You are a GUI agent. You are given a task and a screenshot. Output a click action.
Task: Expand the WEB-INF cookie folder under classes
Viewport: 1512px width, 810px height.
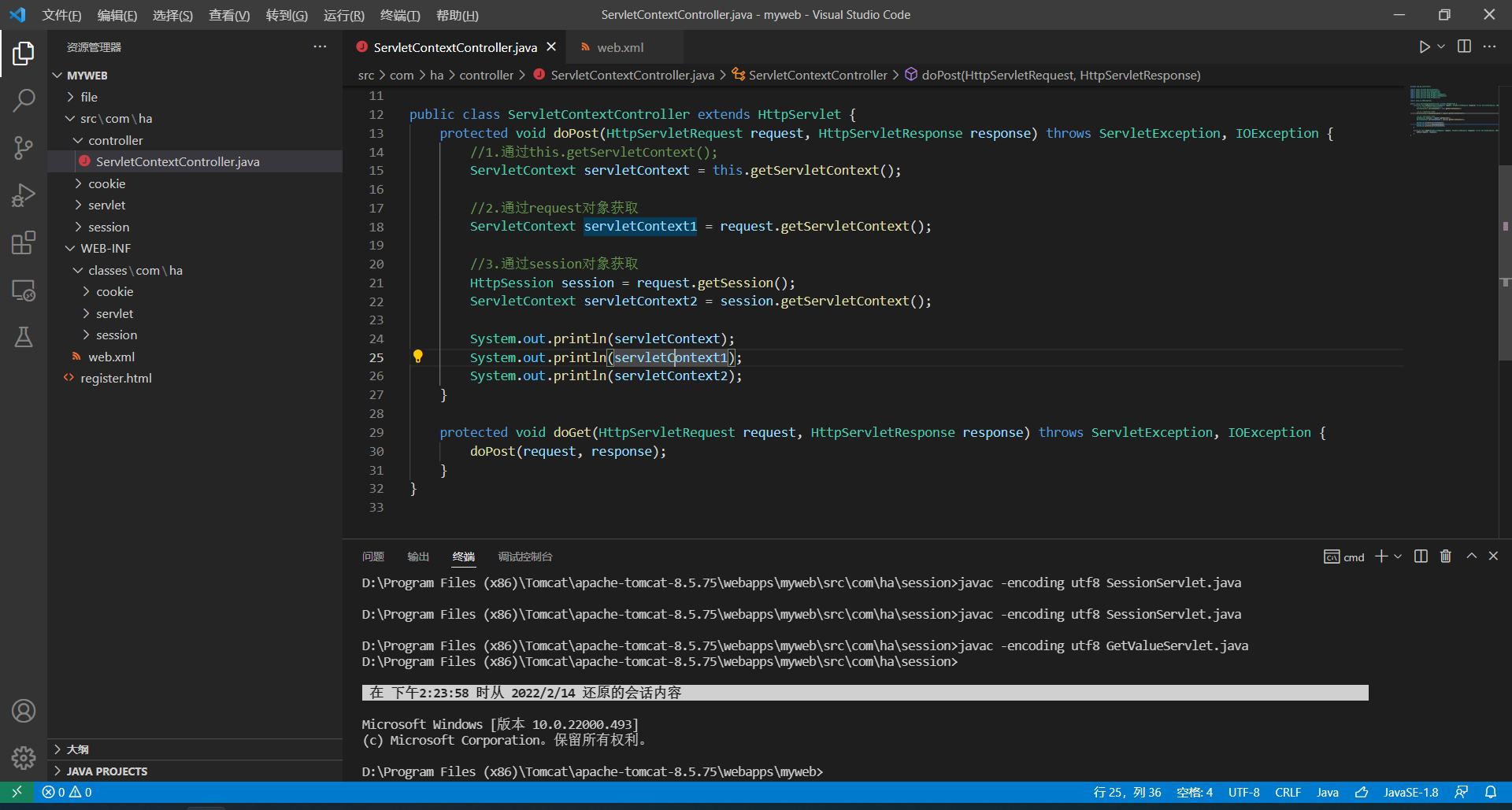[195, 291]
